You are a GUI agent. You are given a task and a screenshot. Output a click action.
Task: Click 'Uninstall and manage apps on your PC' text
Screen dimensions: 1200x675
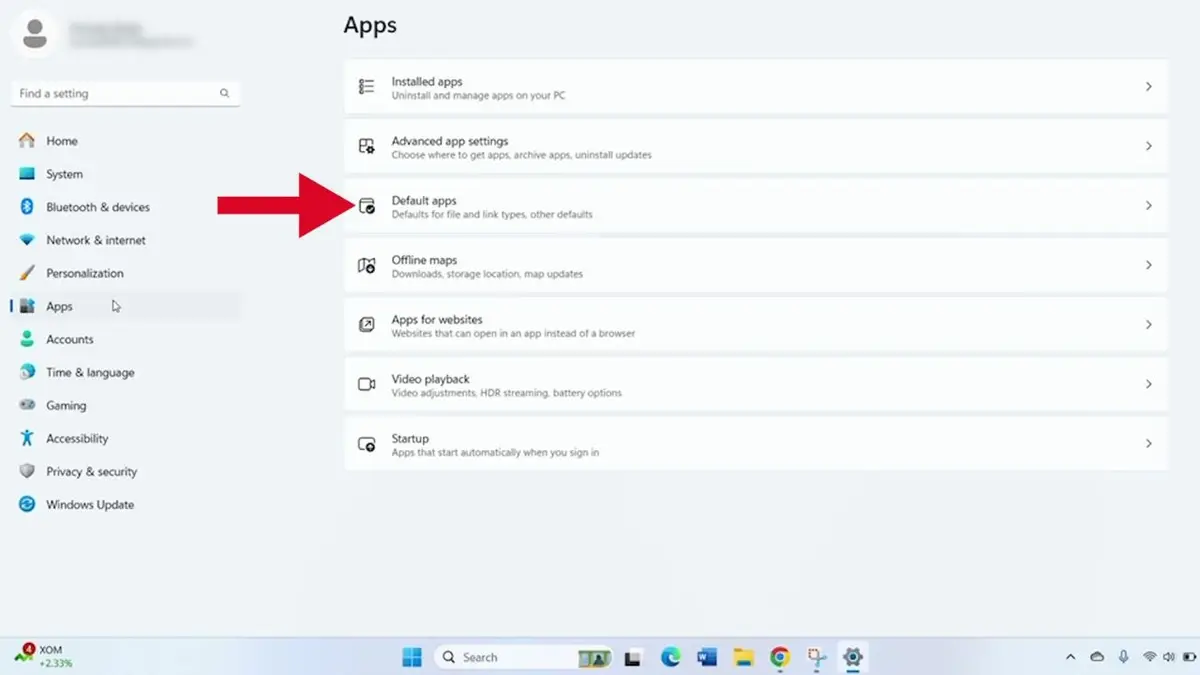click(478, 96)
